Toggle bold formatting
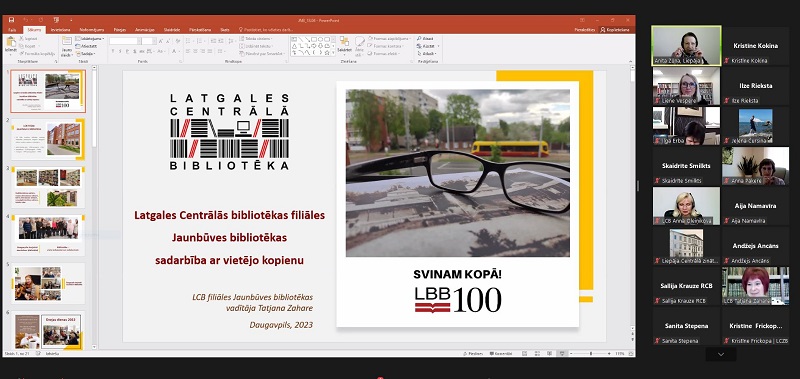The image size is (800, 379). [113, 52]
